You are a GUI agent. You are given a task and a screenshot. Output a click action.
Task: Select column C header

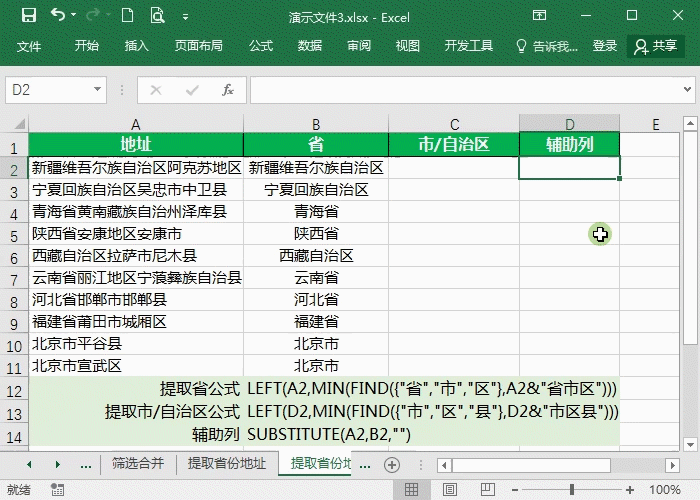pos(454,124)
